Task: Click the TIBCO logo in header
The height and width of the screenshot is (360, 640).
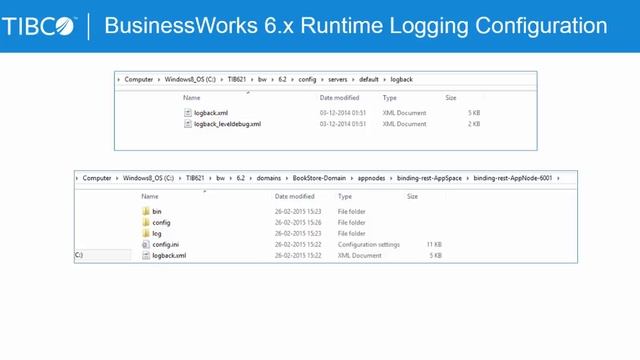Action: (39, 26)
